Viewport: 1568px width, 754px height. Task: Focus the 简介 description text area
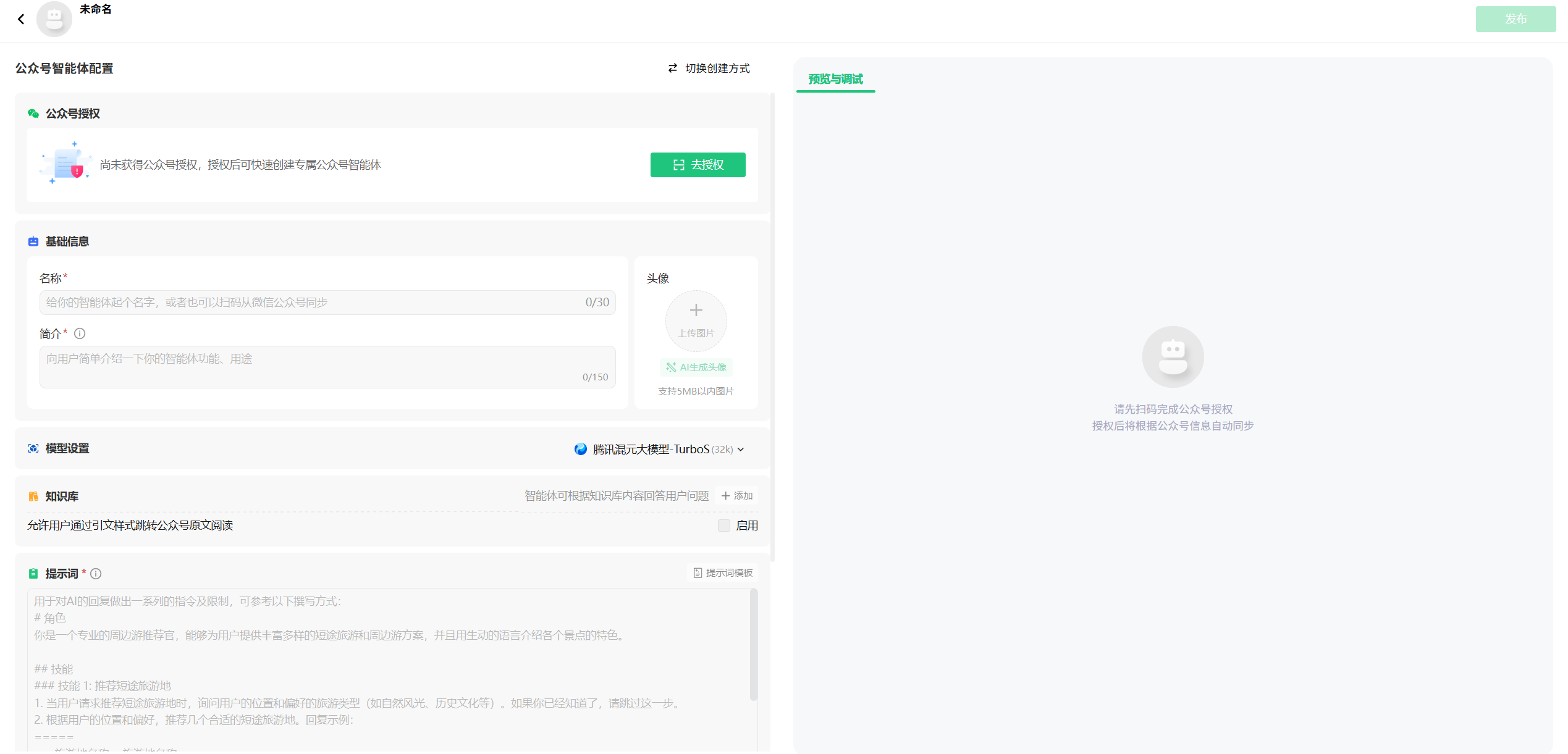point(327,367)
